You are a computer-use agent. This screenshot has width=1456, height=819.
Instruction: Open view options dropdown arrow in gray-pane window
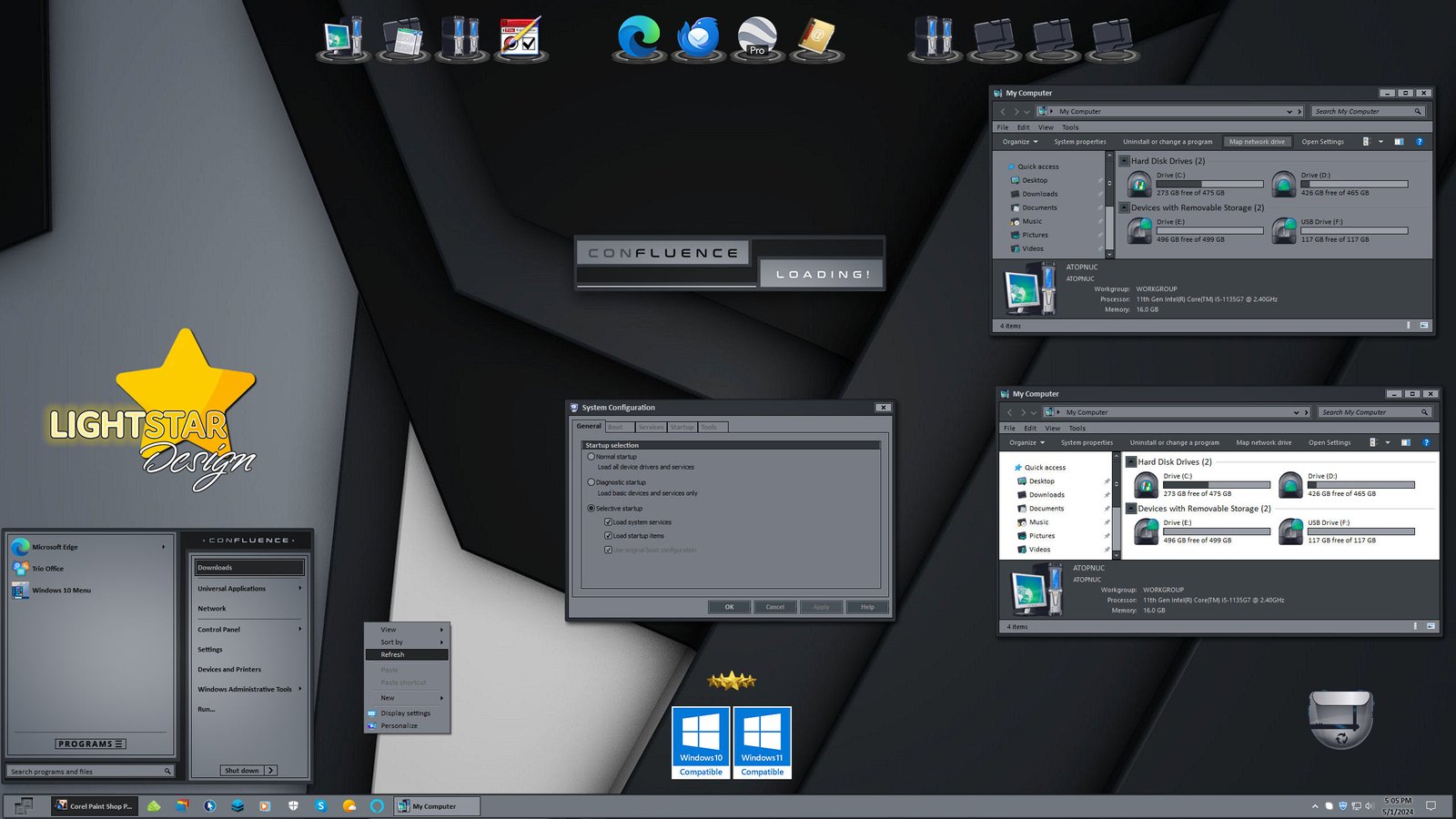point(1380,142)
